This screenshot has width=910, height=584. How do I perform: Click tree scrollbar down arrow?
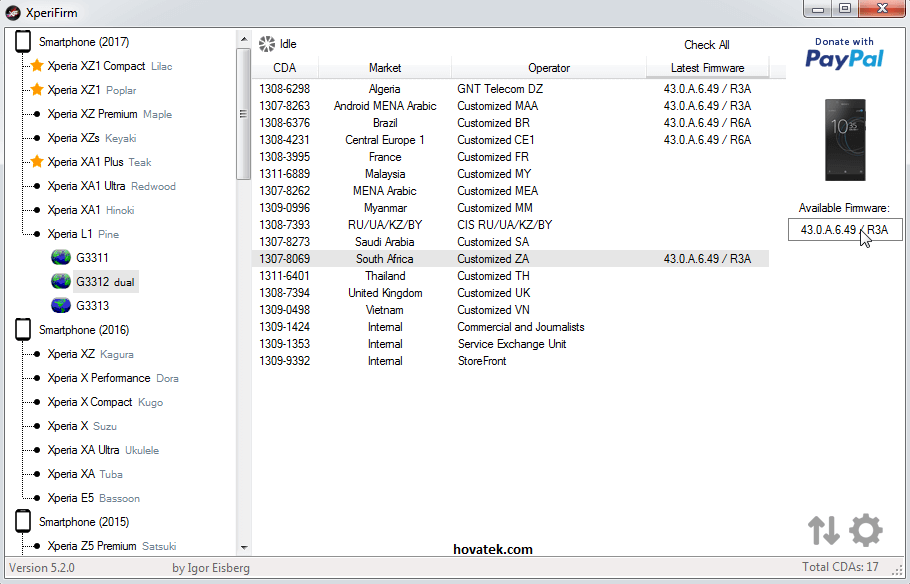pos(244,547)
